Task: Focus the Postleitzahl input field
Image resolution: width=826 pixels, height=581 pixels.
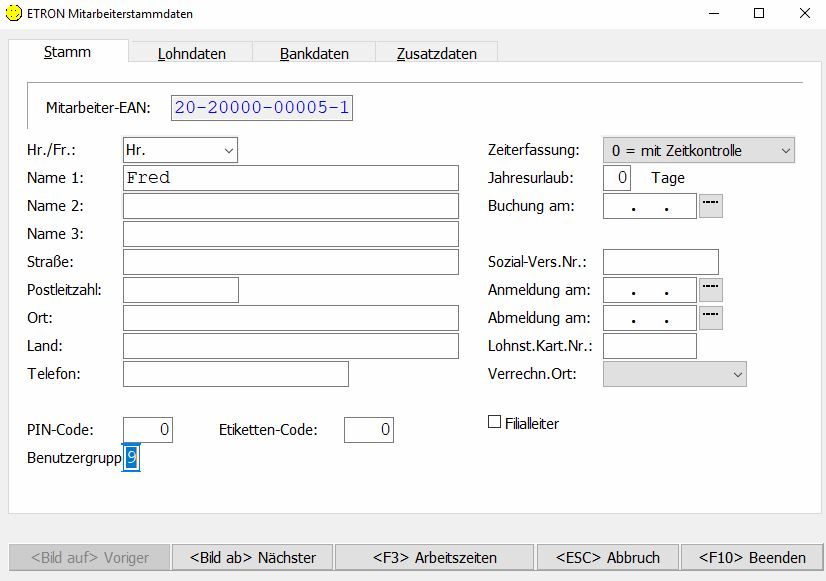Action: pos(181,290)
